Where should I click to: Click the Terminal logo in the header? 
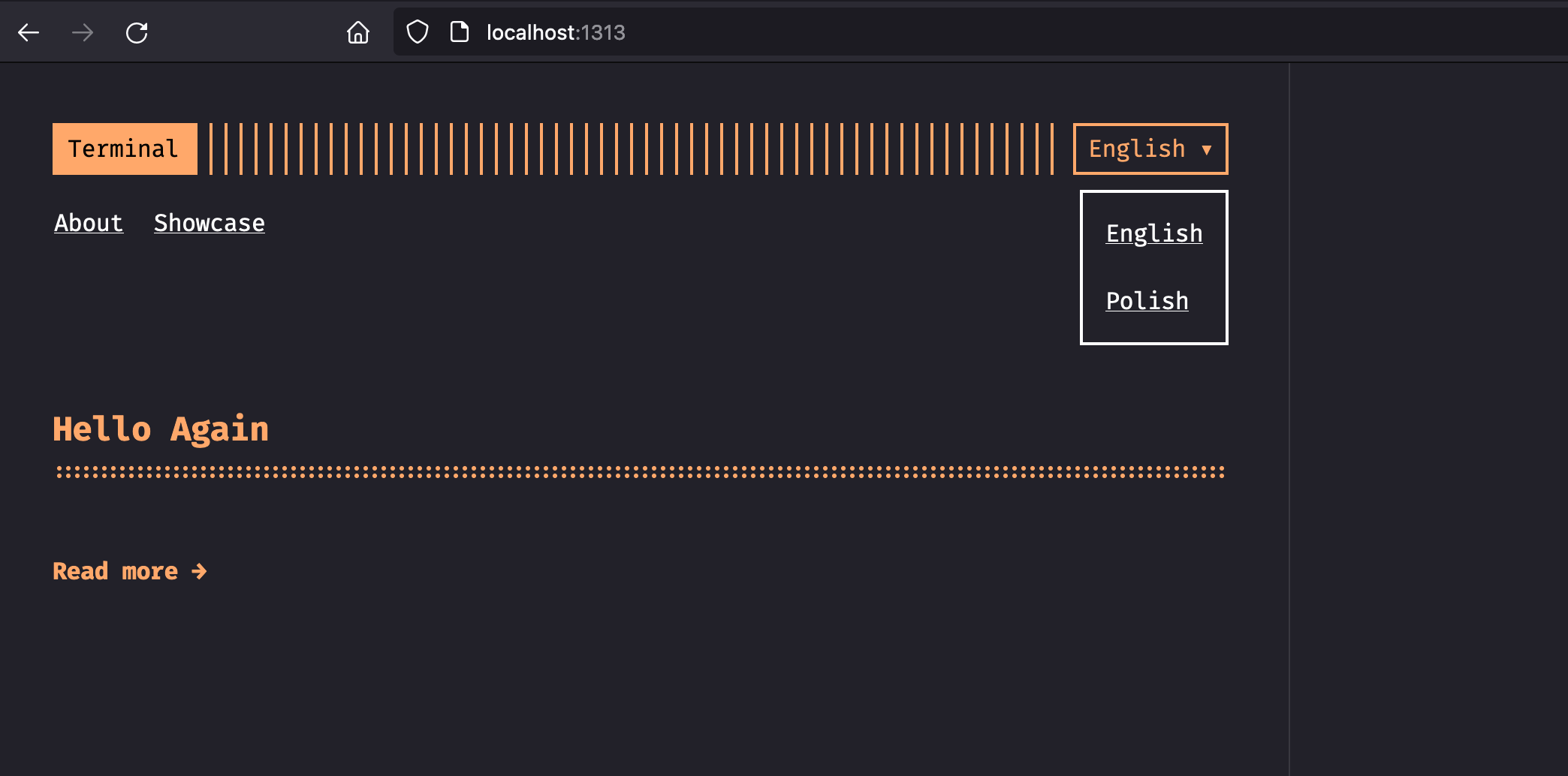click(x=124, y=148)
